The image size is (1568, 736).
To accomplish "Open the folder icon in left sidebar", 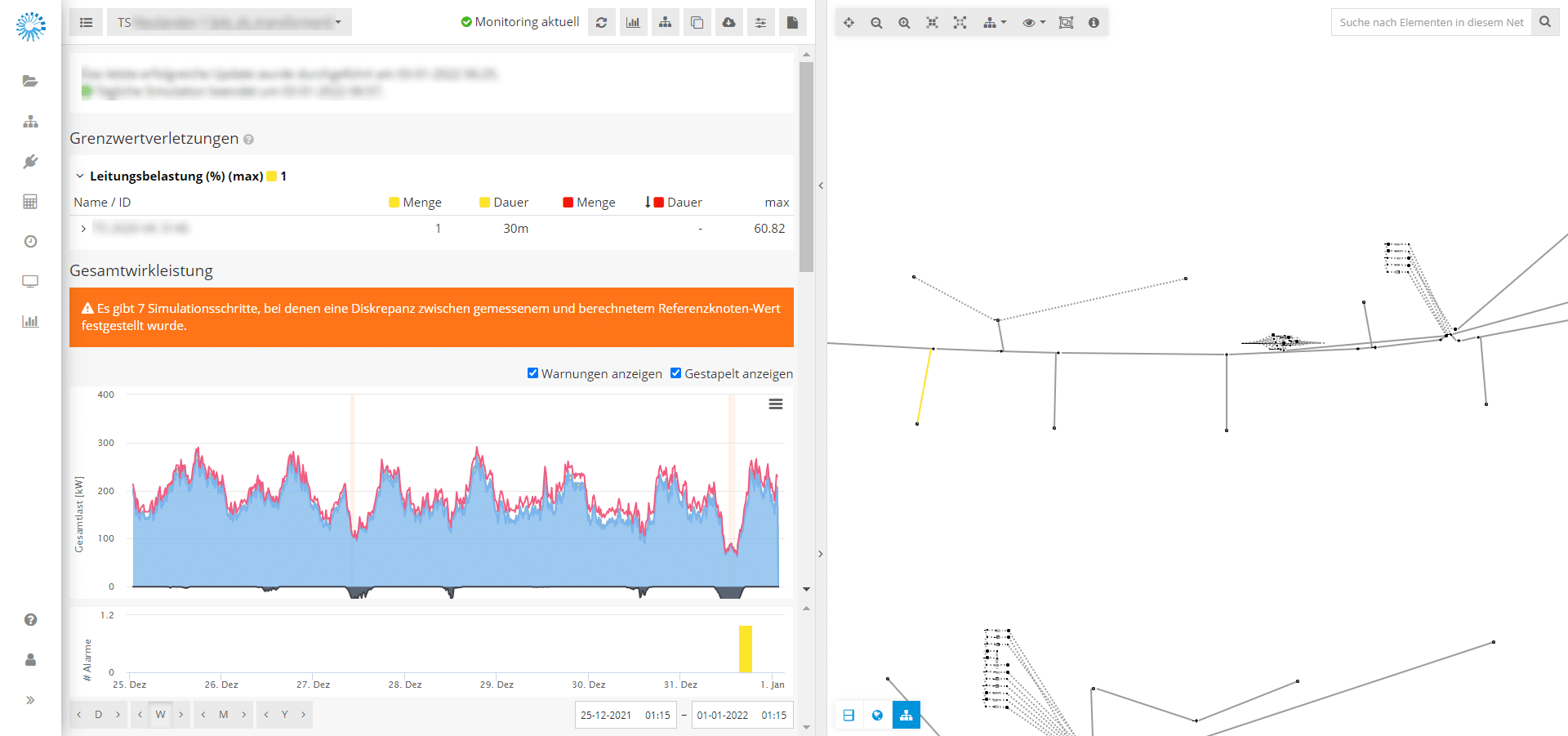I will [x=30, y=81].
